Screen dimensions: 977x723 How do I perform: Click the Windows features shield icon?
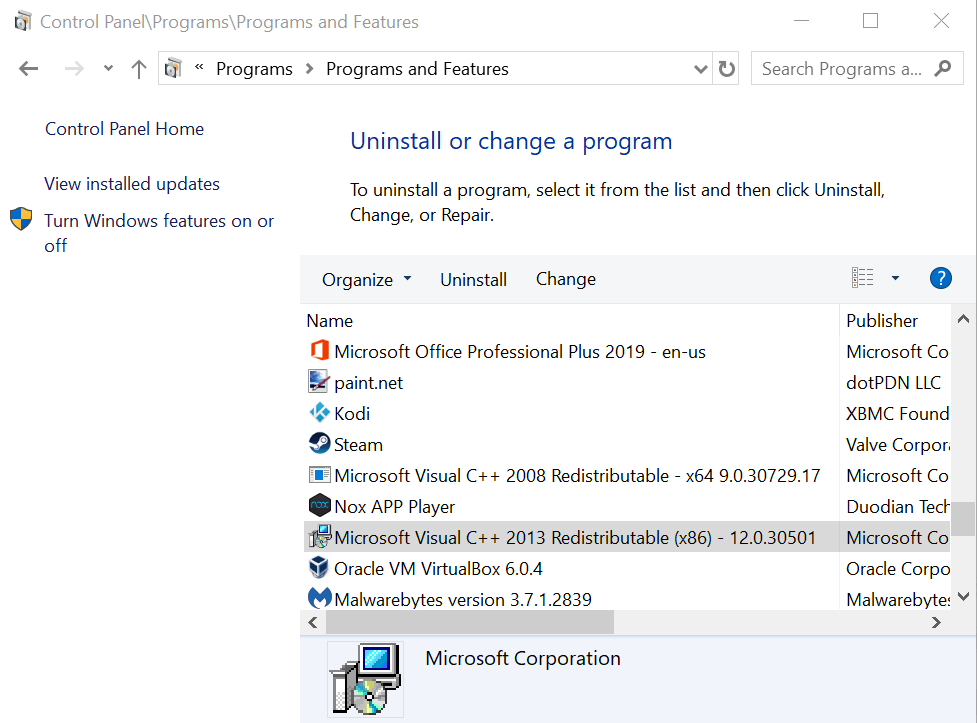pos(21,219)
